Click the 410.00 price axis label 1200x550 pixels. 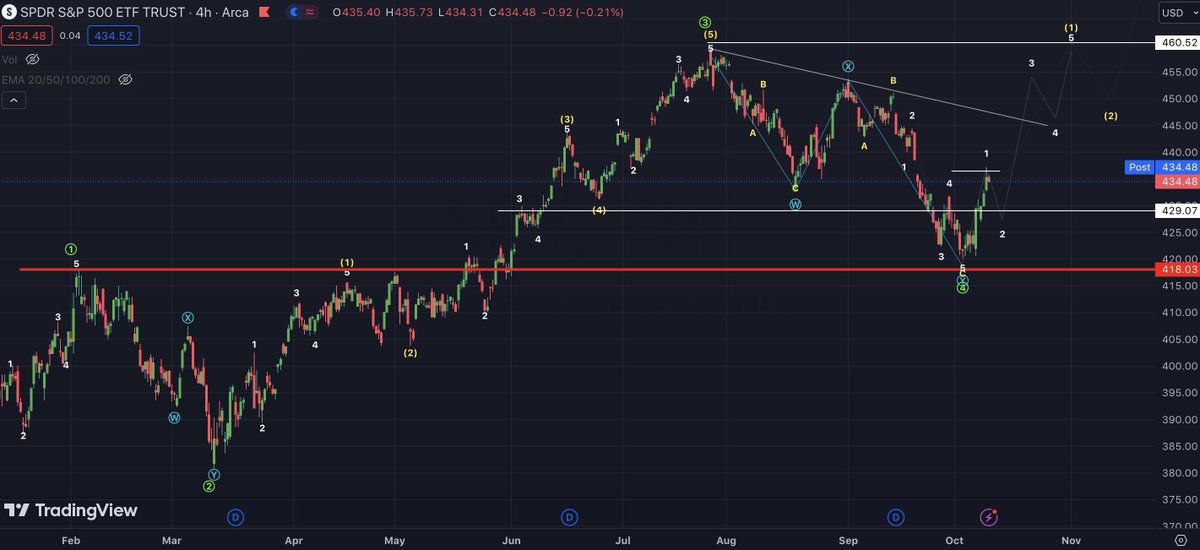(1178, 312)
